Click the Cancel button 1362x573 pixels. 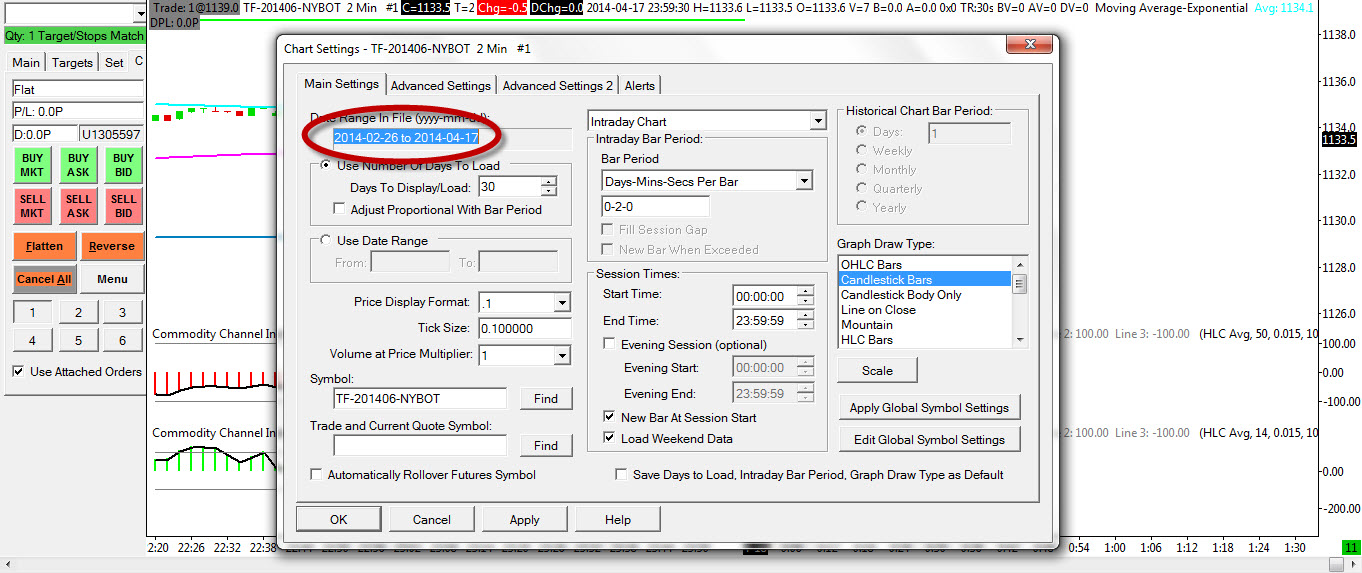(x=431, y=520)
